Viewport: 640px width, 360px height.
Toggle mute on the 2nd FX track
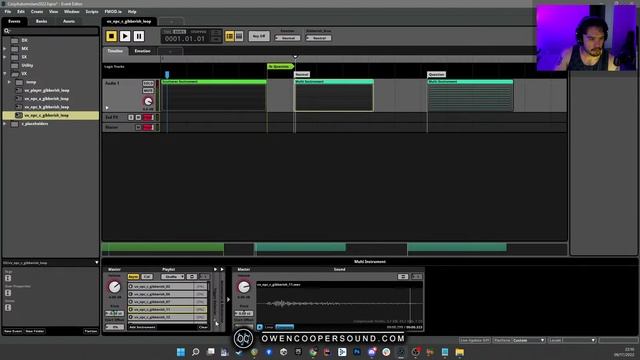point(138,118)
